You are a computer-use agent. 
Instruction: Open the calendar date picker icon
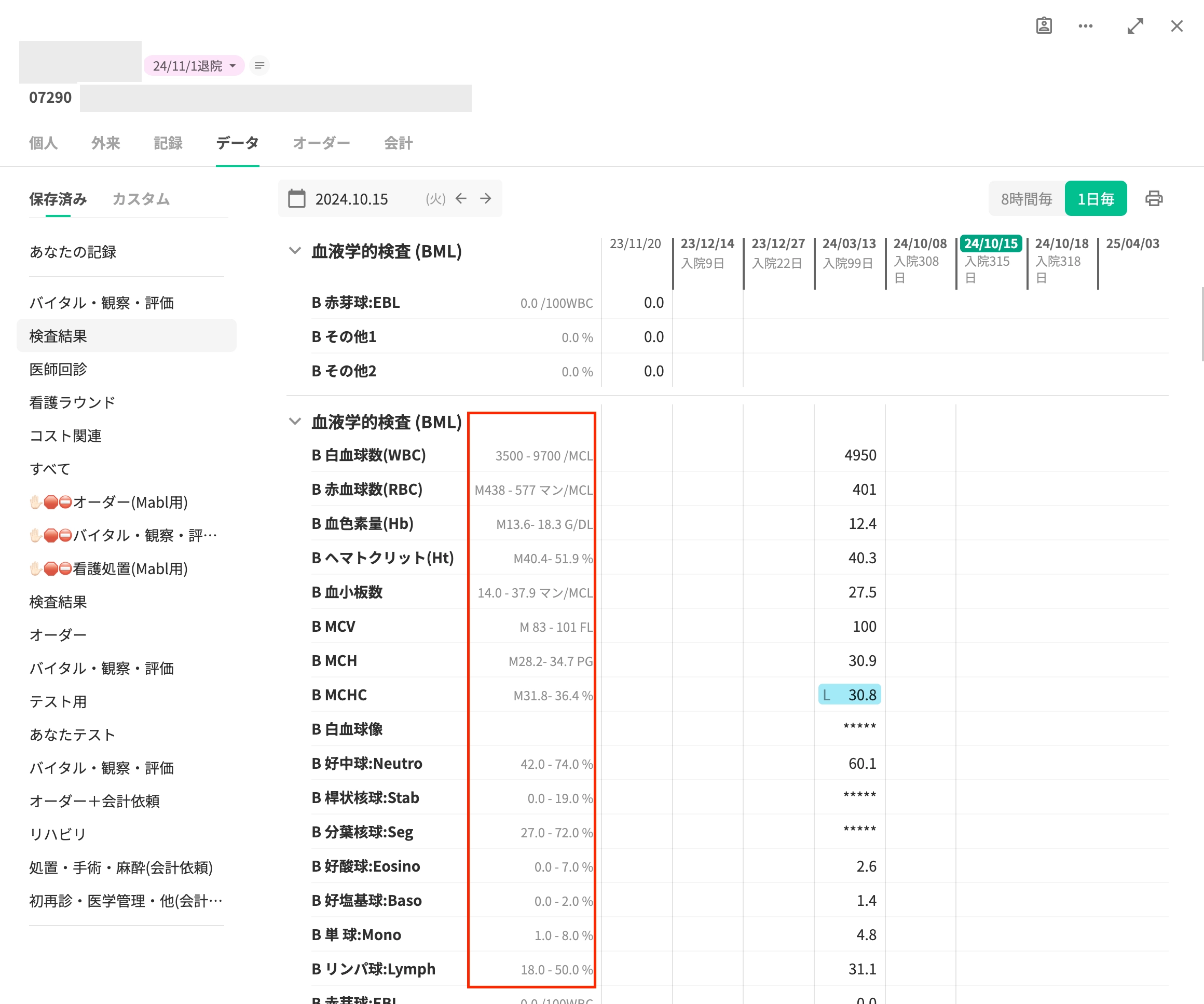pyautogui.click(x=296, y=198)
